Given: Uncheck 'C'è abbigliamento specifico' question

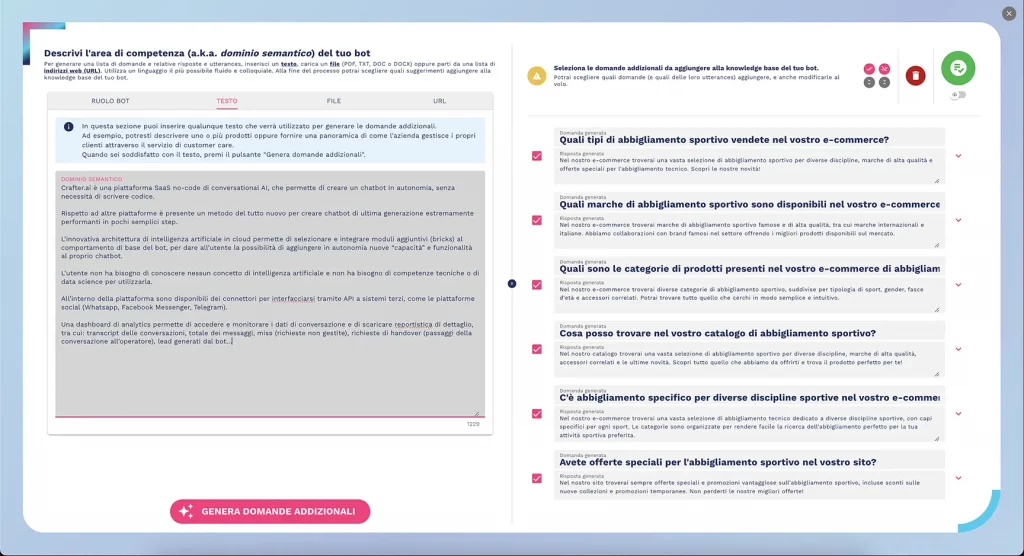Looking at the screenshot, I should click(537, 414).
